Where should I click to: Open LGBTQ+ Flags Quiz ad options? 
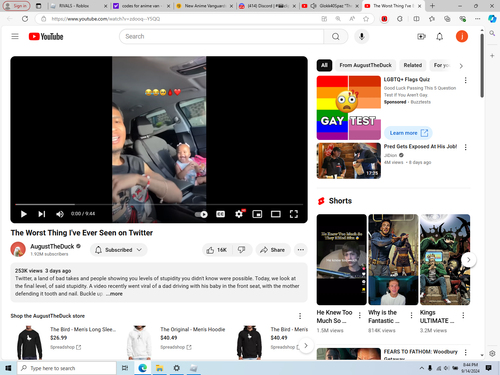coord(466,80)
